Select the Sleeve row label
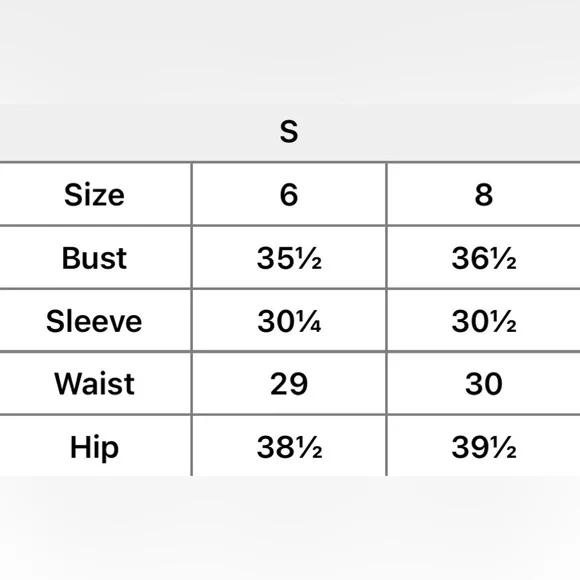The width and height of the screenshot is (580, 580). (x=94, y=321)
